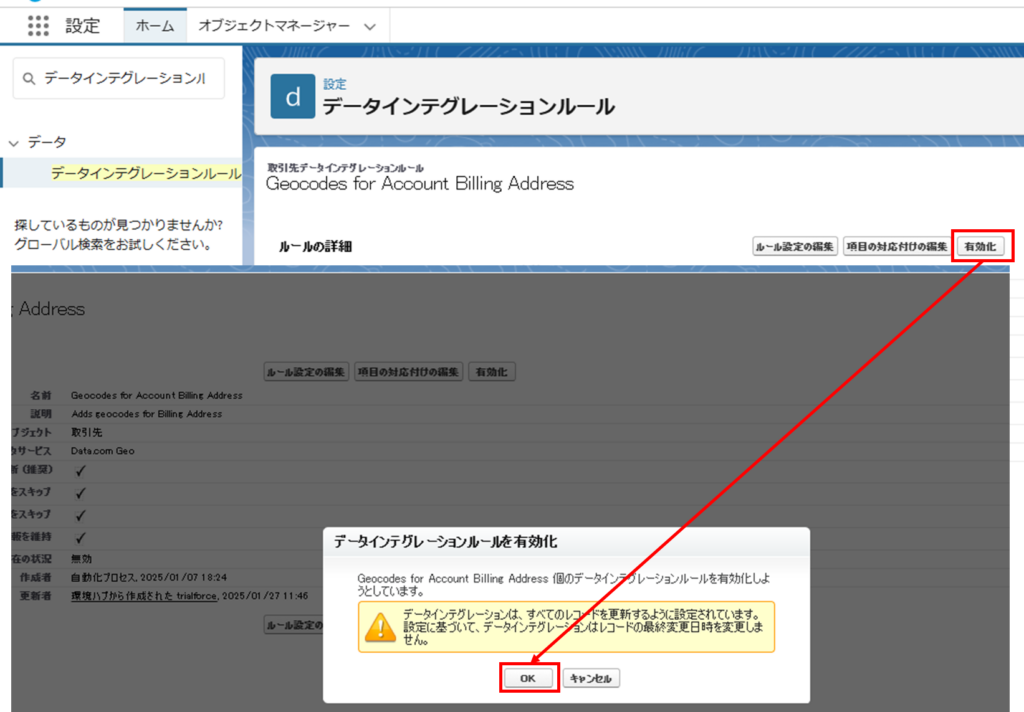Collapse the データ section in the sidebar

14,143
